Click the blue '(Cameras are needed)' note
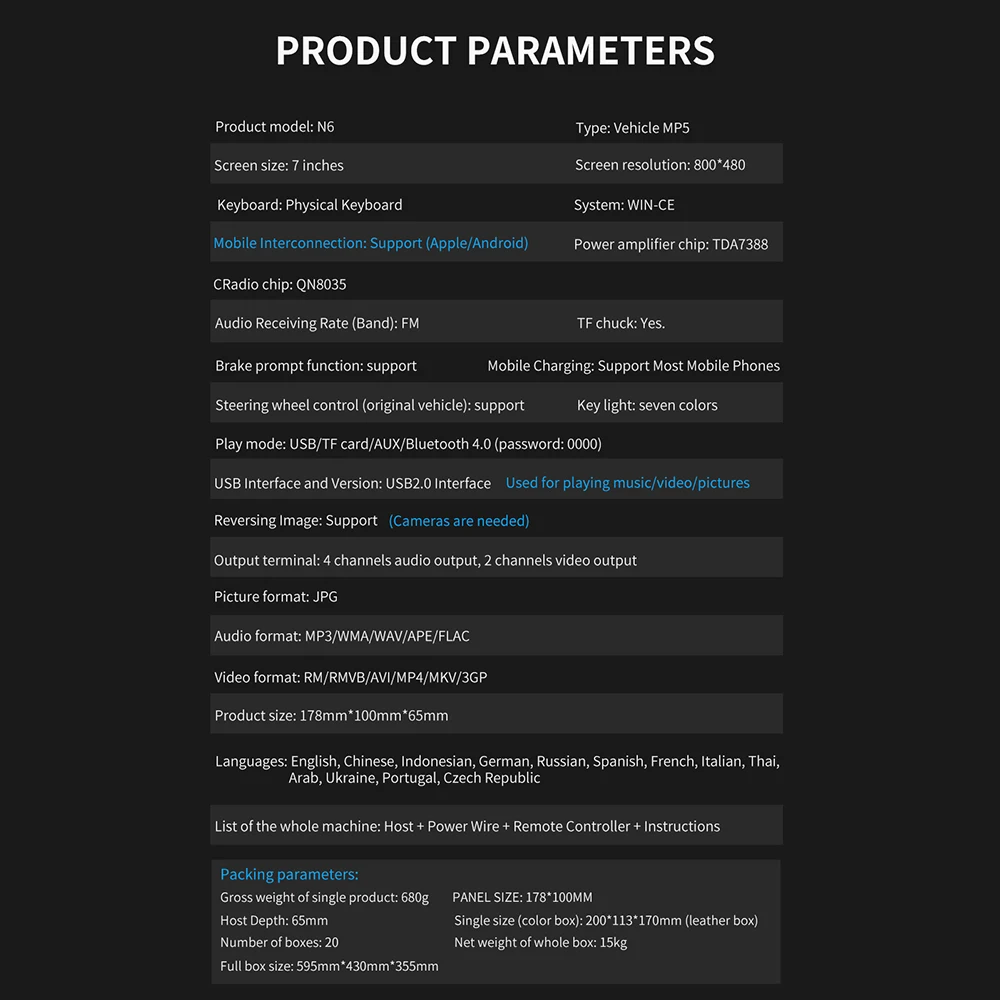 pyautogui.click(x=459, y=521)
